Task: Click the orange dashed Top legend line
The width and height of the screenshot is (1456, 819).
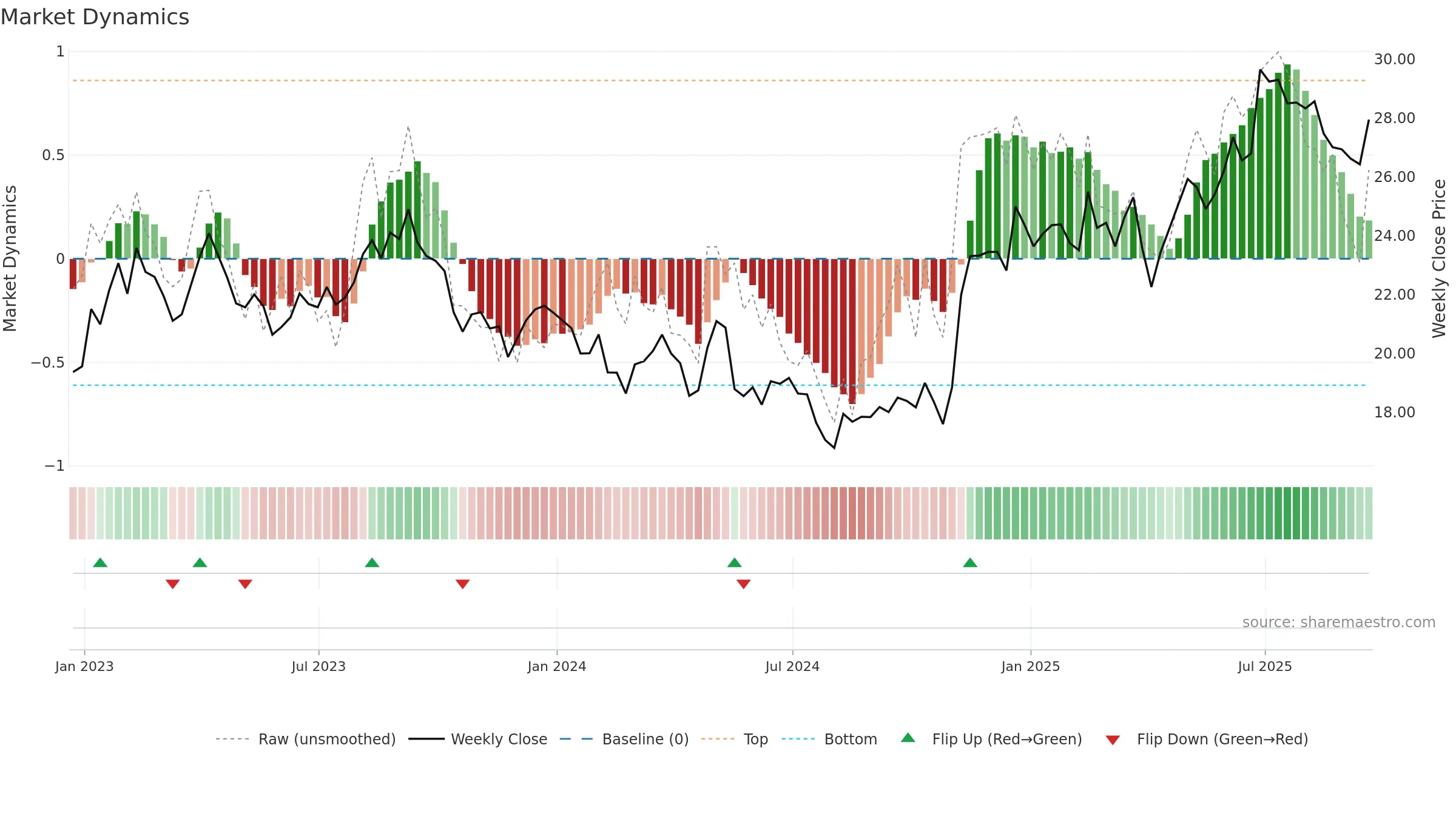Action: 718,739
